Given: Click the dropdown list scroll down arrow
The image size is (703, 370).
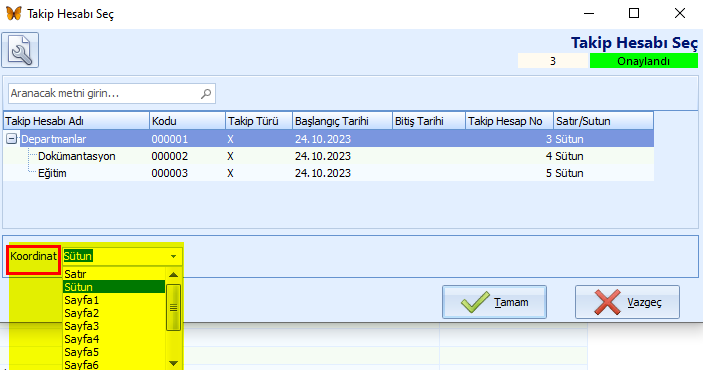Looking at the screenshot, I should click(x=174, y=363).
